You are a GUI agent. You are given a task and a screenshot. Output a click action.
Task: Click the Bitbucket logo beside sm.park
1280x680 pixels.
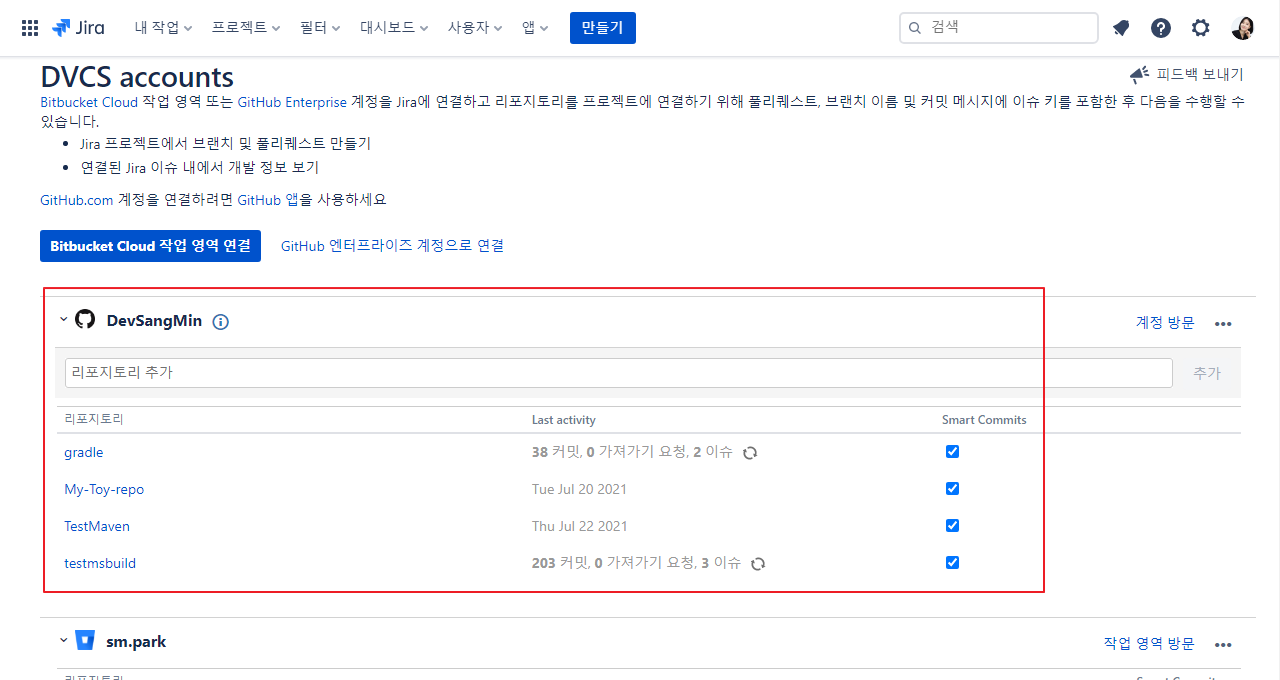coord(85,641)
